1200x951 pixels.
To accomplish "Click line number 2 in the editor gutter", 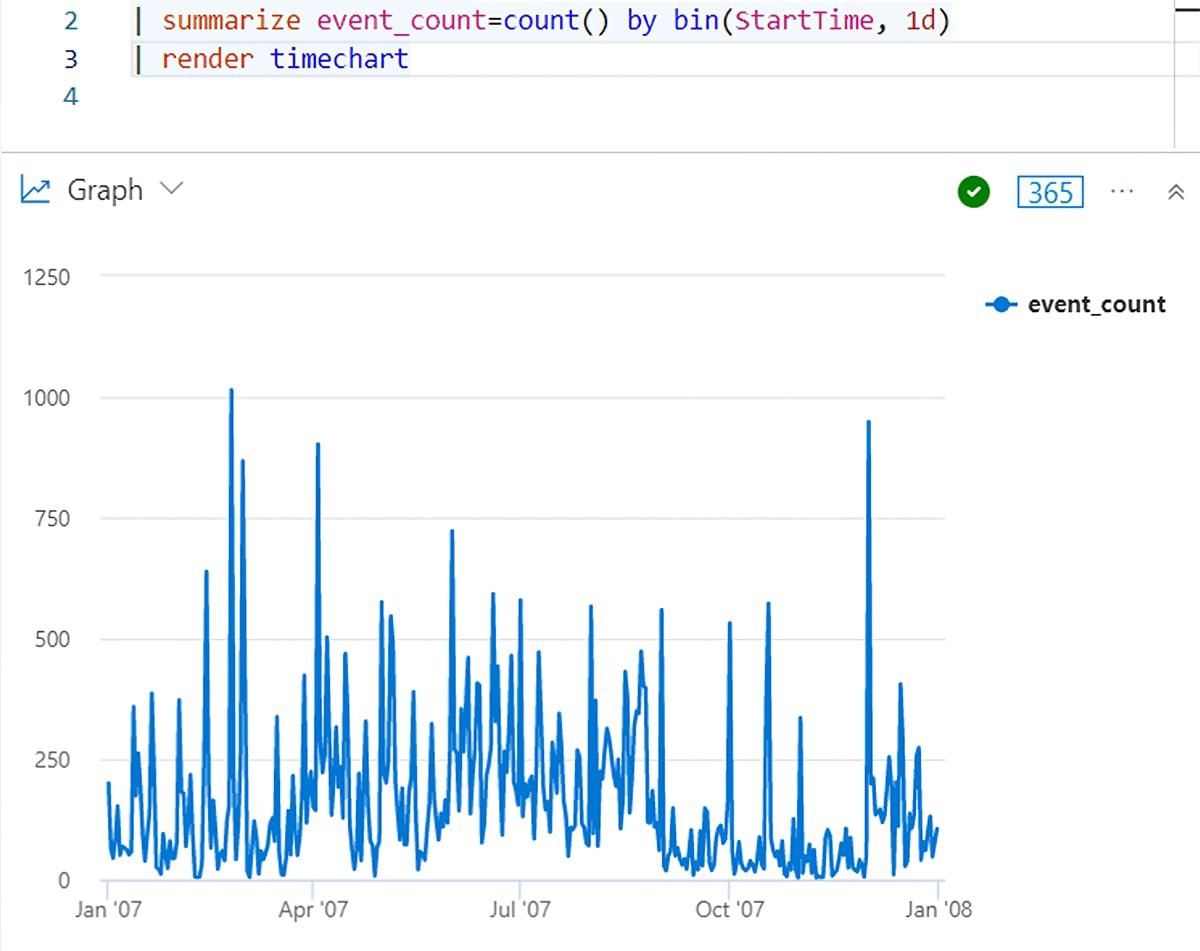I will (x=69, y=21).
